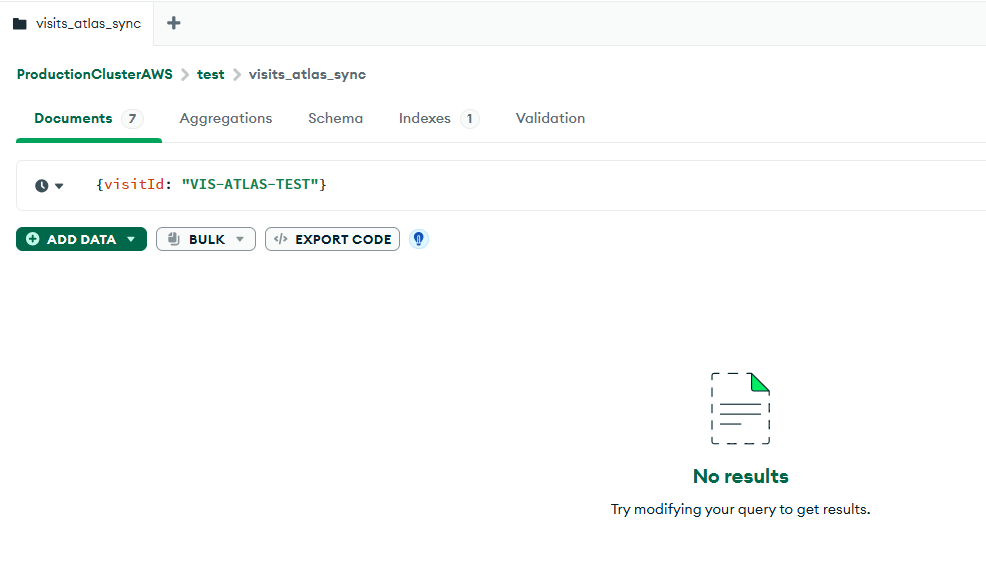Open the test database breadcrumb
The height and width of the screenshot is (586, 986).
click(211, 74)
